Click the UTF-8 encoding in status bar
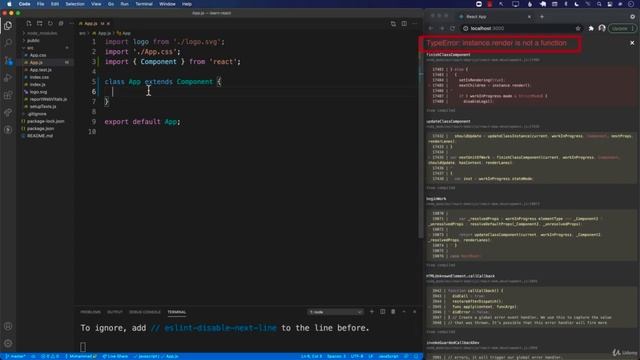This screenshot has width=640, height=360. pos(357,356)
